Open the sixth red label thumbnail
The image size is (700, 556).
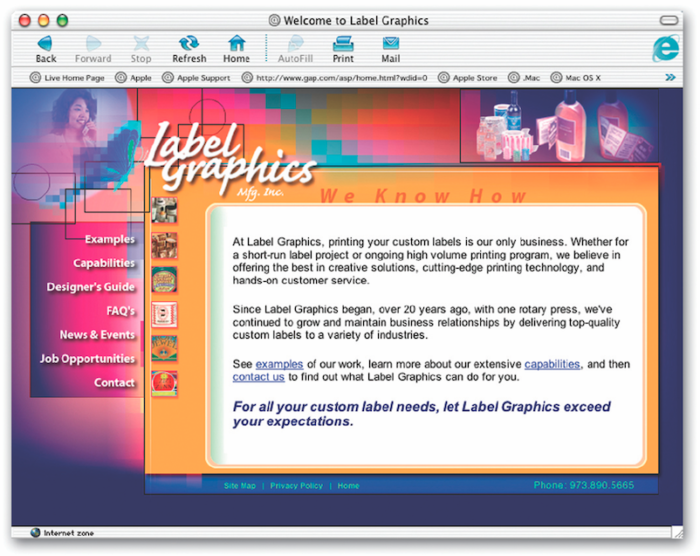164,384
